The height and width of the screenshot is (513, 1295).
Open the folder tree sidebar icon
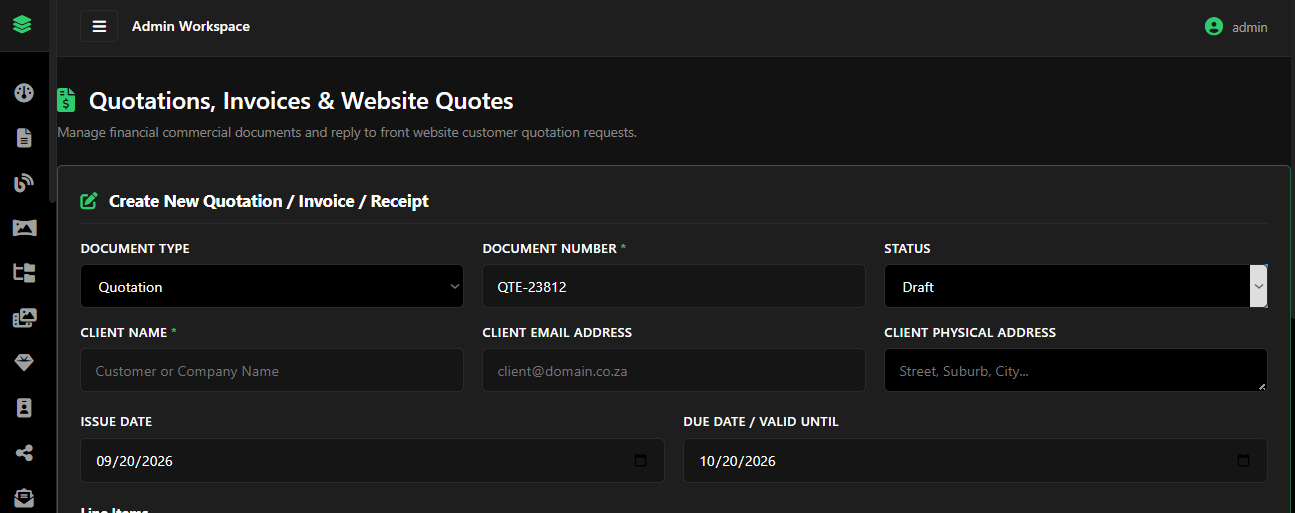24,273
